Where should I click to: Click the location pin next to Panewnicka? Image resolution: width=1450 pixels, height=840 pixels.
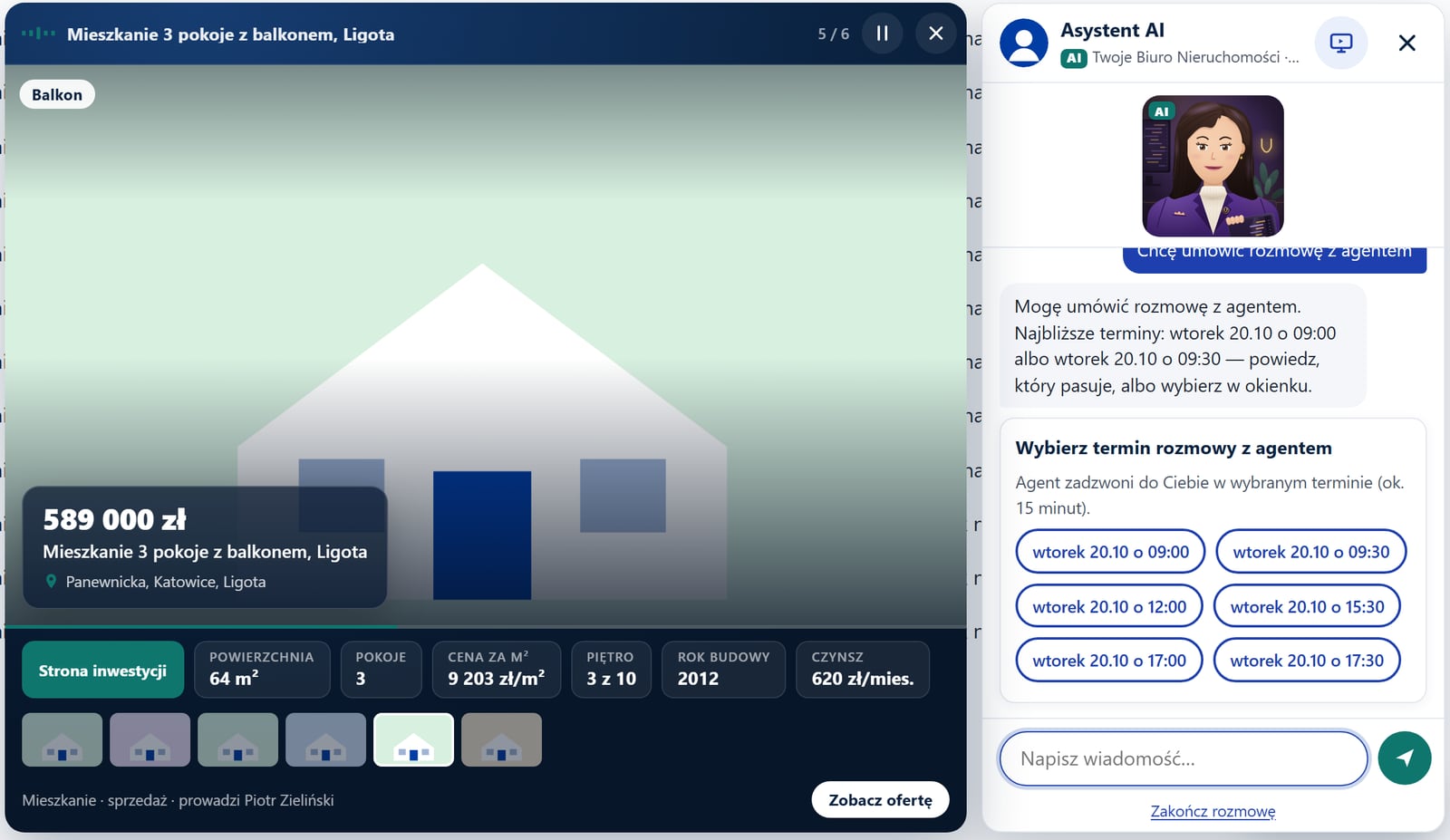51,582
